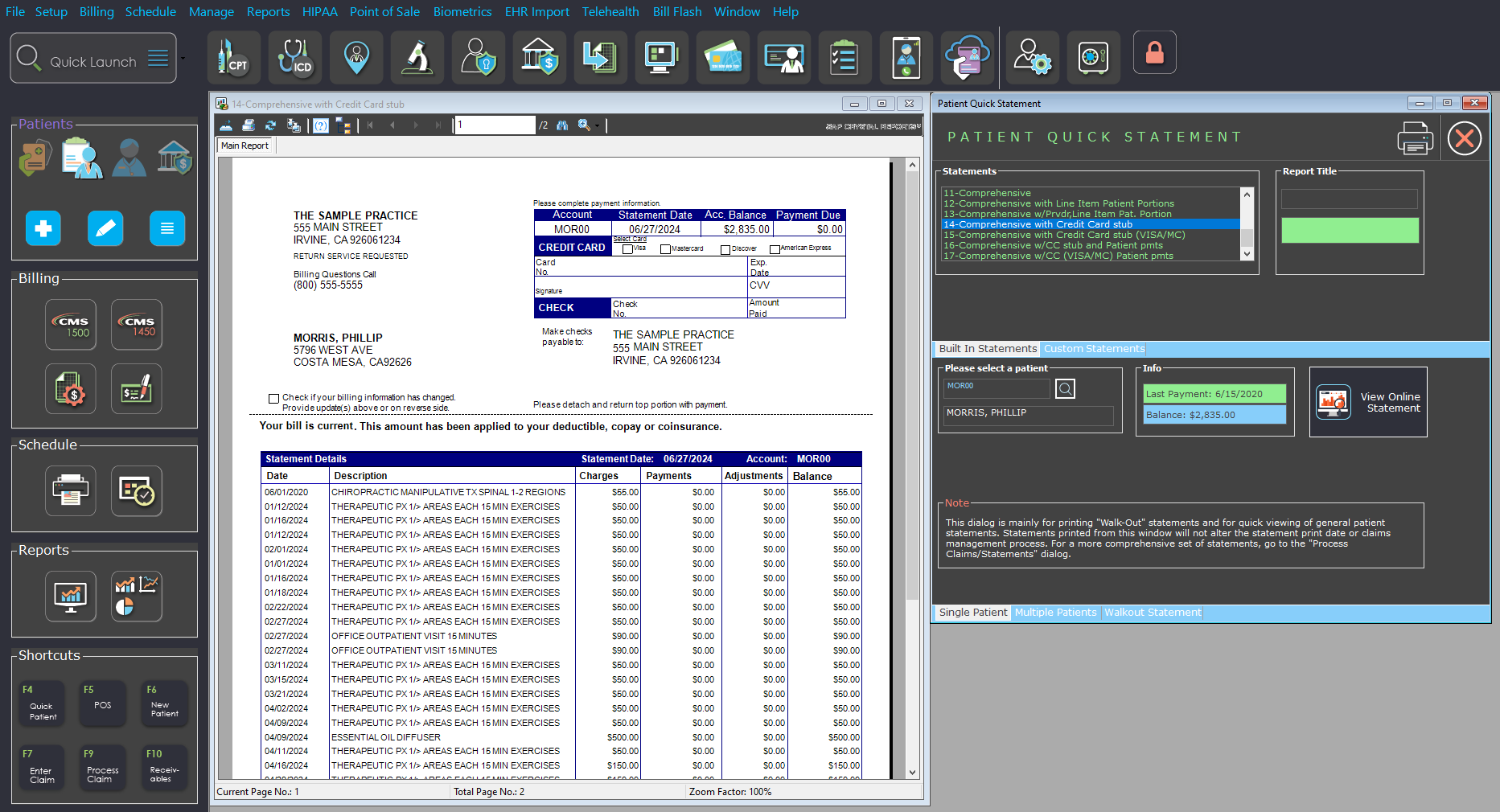
Task: Click the blue plus add patient icon
Action: (43, 229)
